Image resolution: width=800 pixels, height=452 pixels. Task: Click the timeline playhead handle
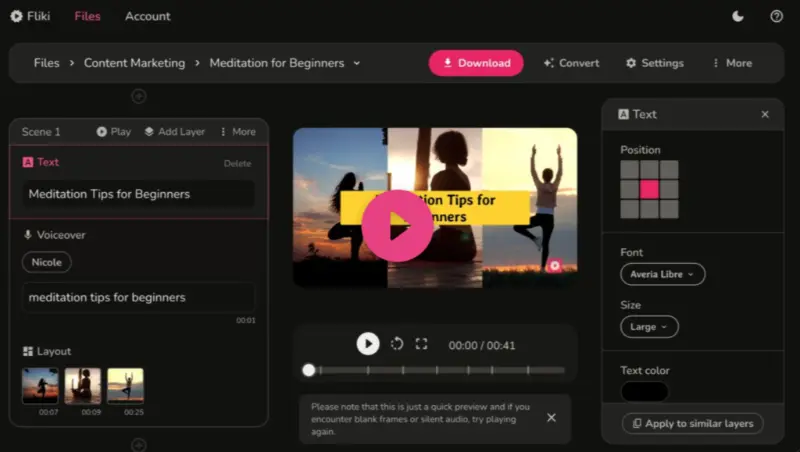click(309, 370)
